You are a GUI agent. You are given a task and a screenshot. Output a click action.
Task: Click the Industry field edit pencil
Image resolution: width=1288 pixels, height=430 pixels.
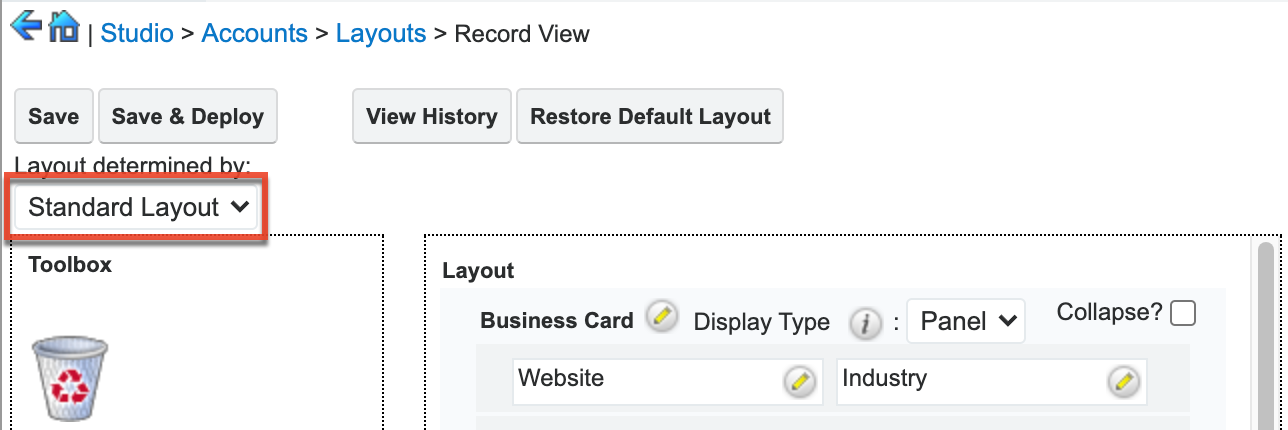[1123, 381]
